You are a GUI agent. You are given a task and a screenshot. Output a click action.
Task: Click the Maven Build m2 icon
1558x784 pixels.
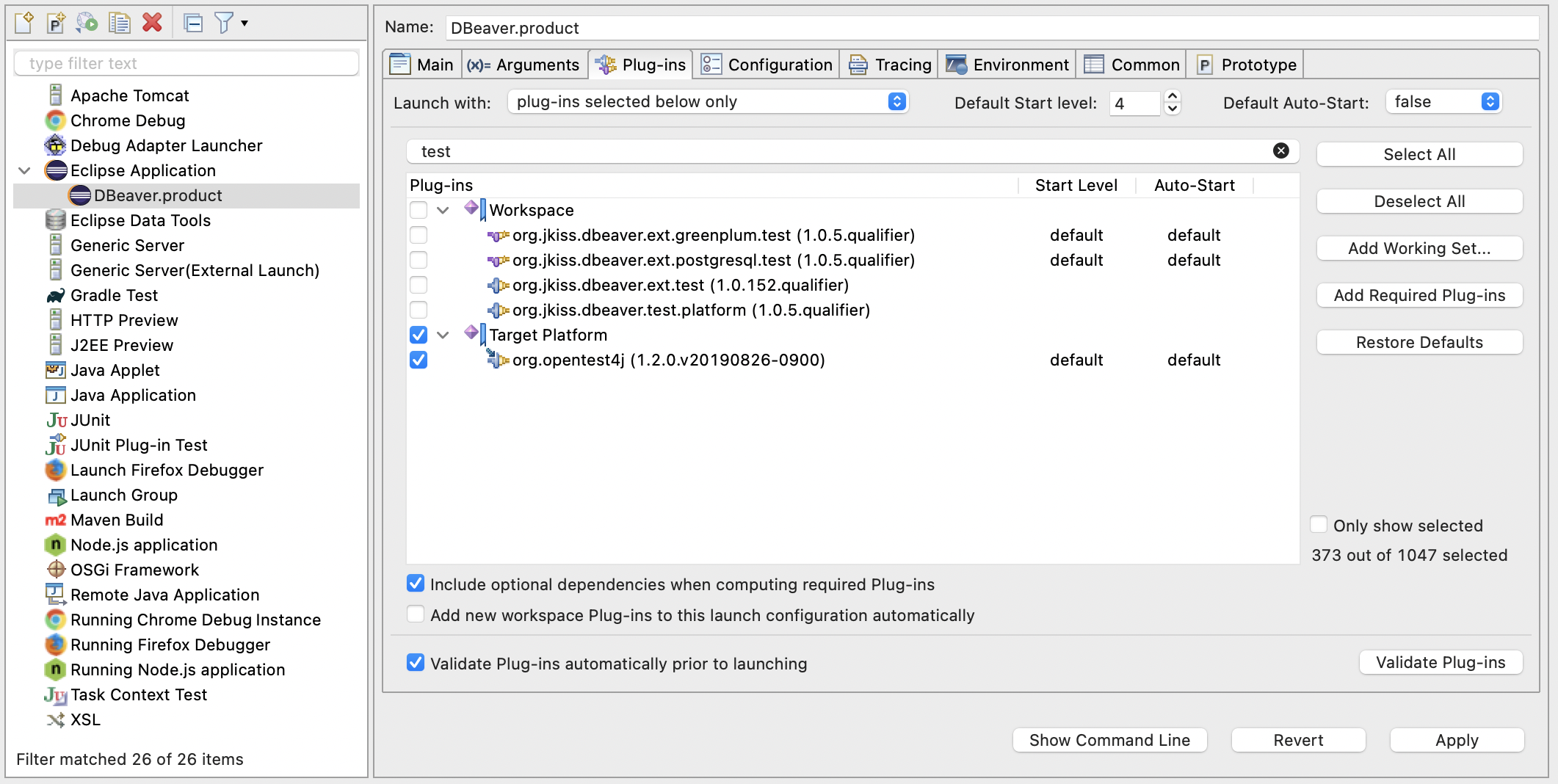pyautogui.click(x=56, y=520)
